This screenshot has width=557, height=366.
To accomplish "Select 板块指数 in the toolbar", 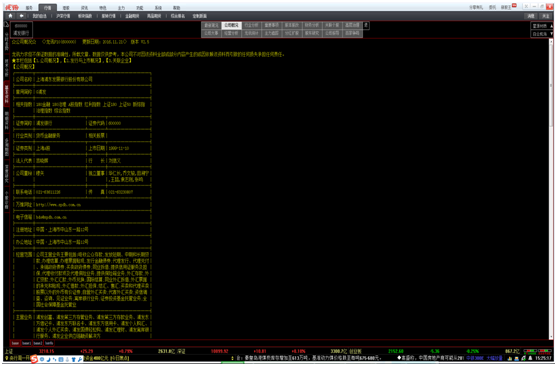I will (85, 16).
